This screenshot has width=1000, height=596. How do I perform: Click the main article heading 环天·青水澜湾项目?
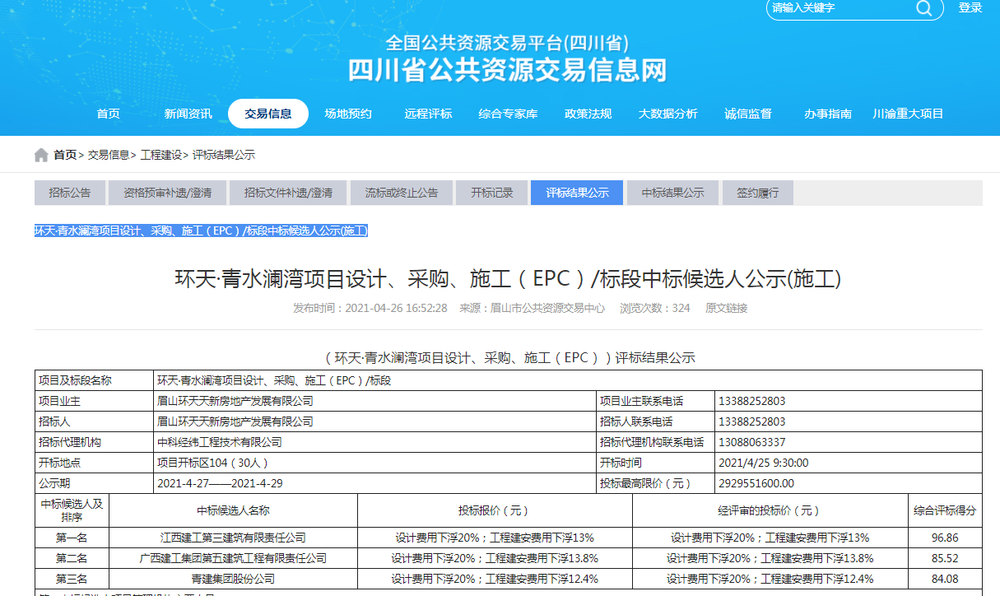508,279
